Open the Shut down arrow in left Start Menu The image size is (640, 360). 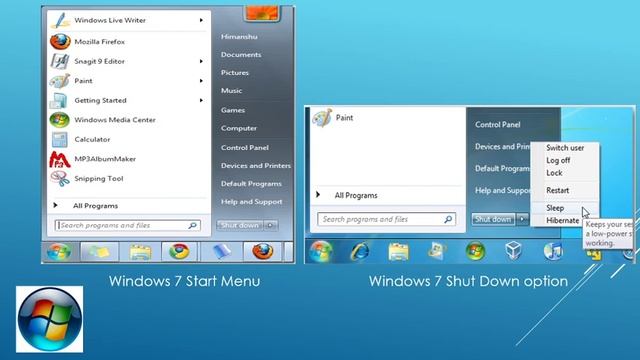tap(271, 225)
